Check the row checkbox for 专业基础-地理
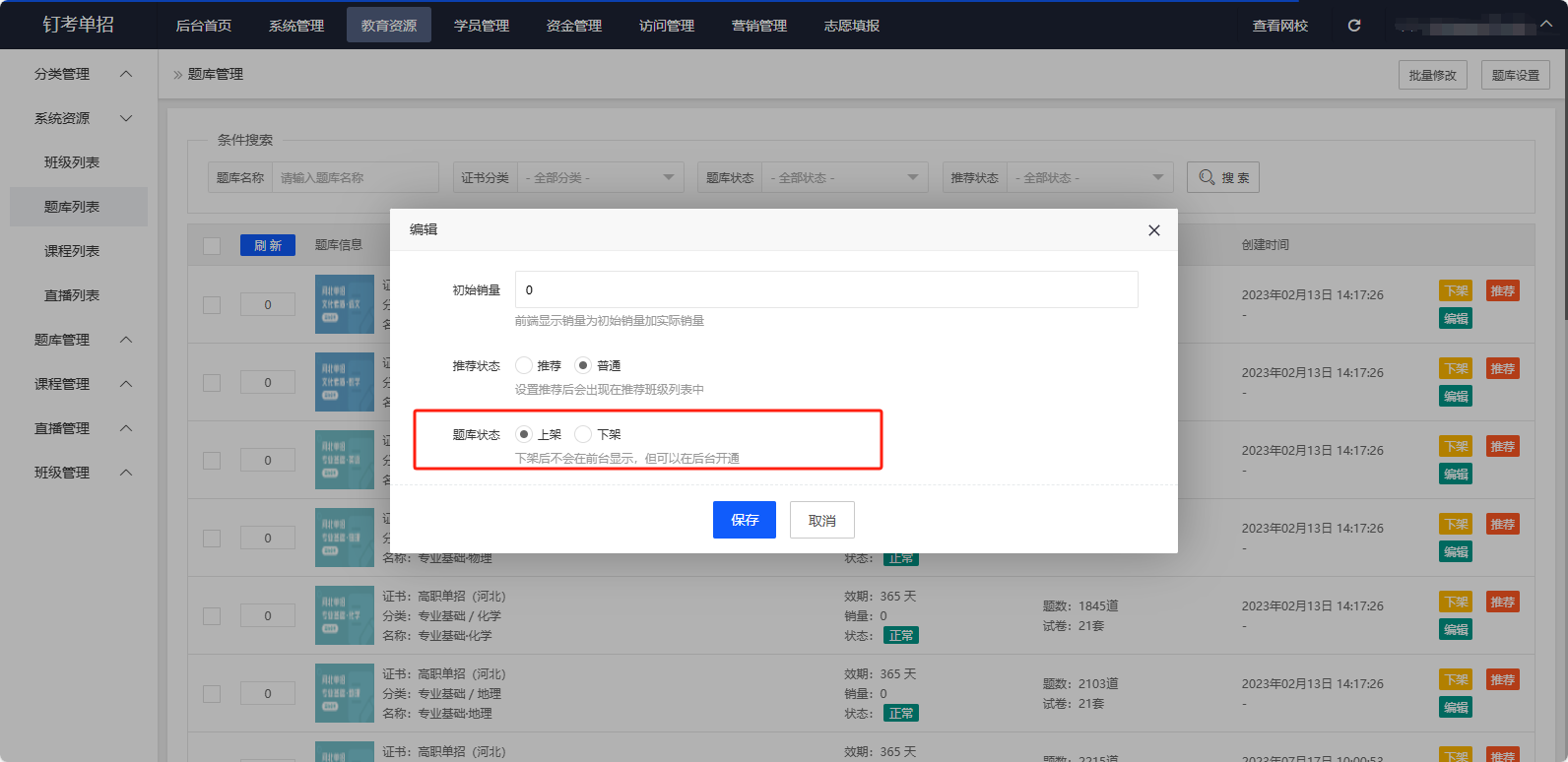Screen dimensions: 1568x762 pos(212,693)
